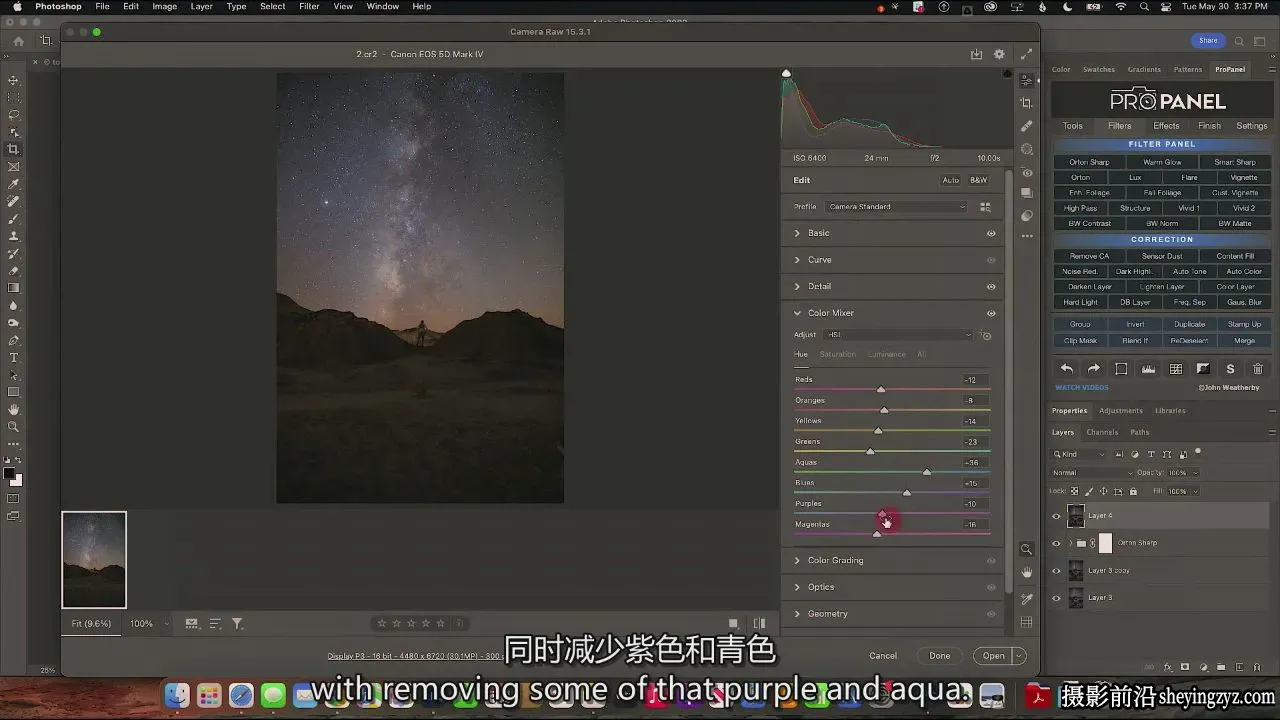Image resolution: width=1280 pixels, height=720 pixels.
Task: Open the Camera Standard profile dropdown
Action: [897, 207]
